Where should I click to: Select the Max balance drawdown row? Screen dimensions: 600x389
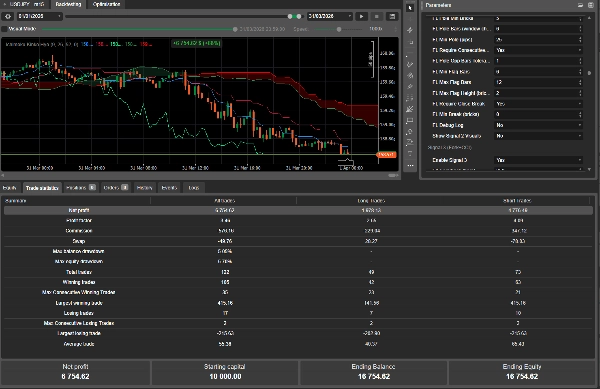click(x=298, y=251)
